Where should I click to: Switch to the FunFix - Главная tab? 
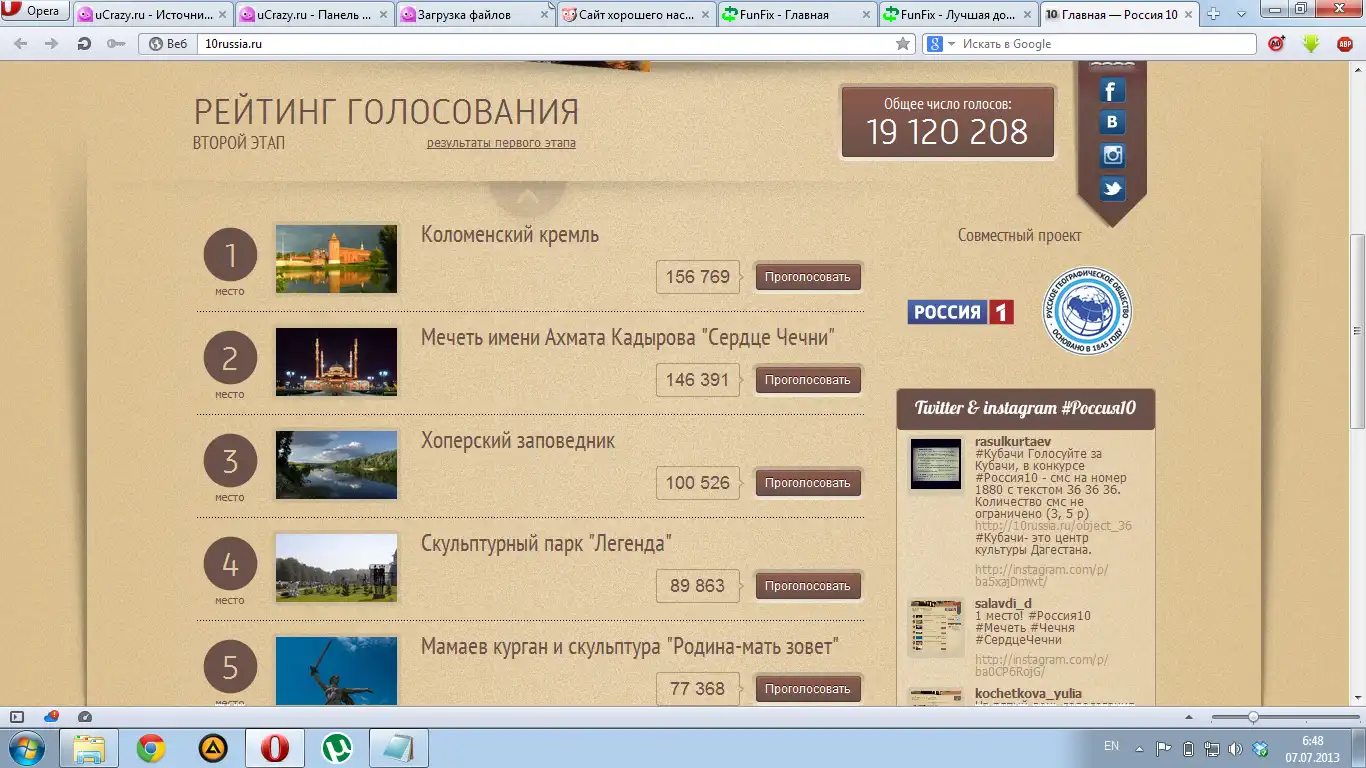point(796,15)
